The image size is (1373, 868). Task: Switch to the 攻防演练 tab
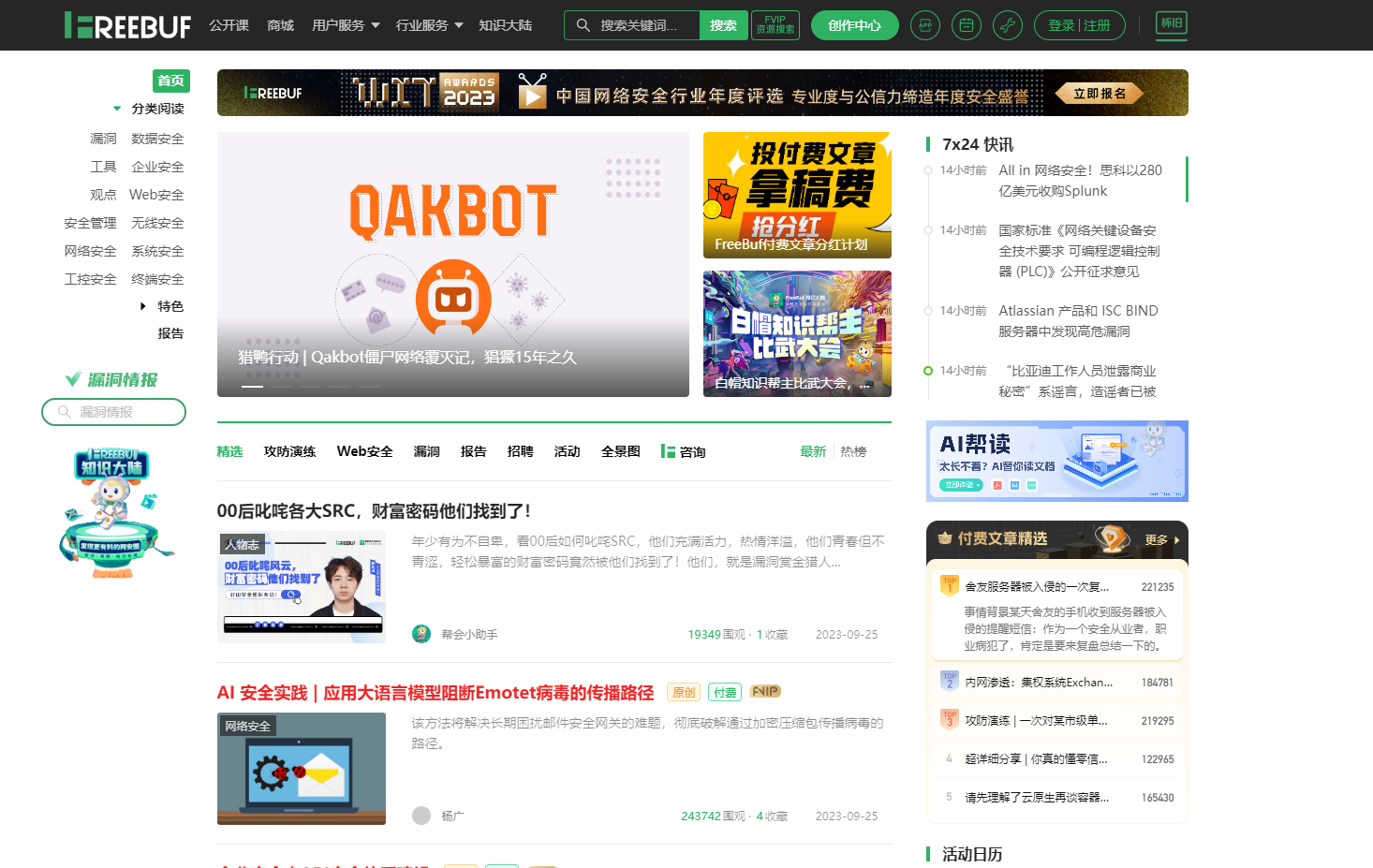290,451
